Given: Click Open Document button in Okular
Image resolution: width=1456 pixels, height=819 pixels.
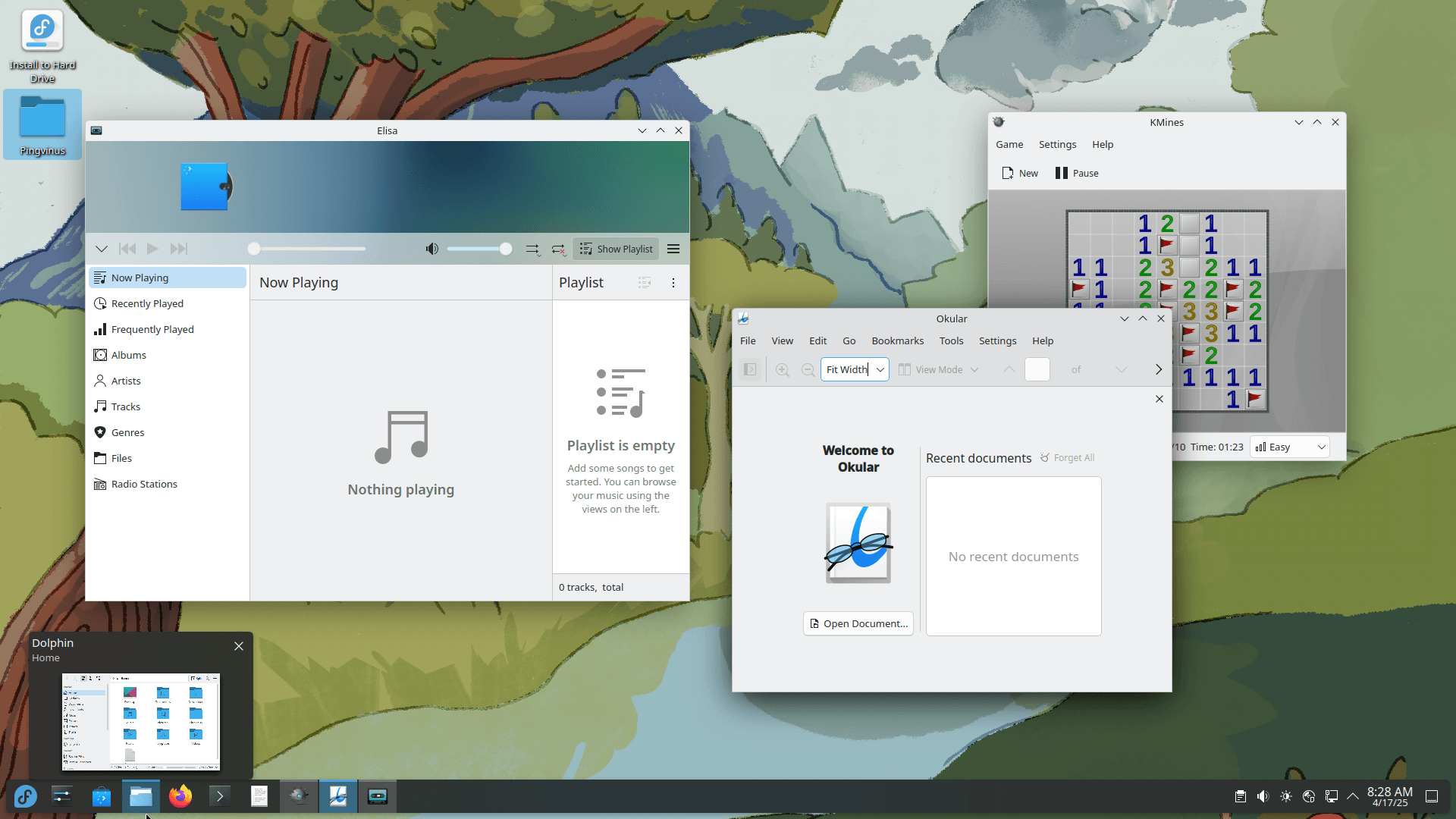Looking at the screenshot, I should click(858, 623).
